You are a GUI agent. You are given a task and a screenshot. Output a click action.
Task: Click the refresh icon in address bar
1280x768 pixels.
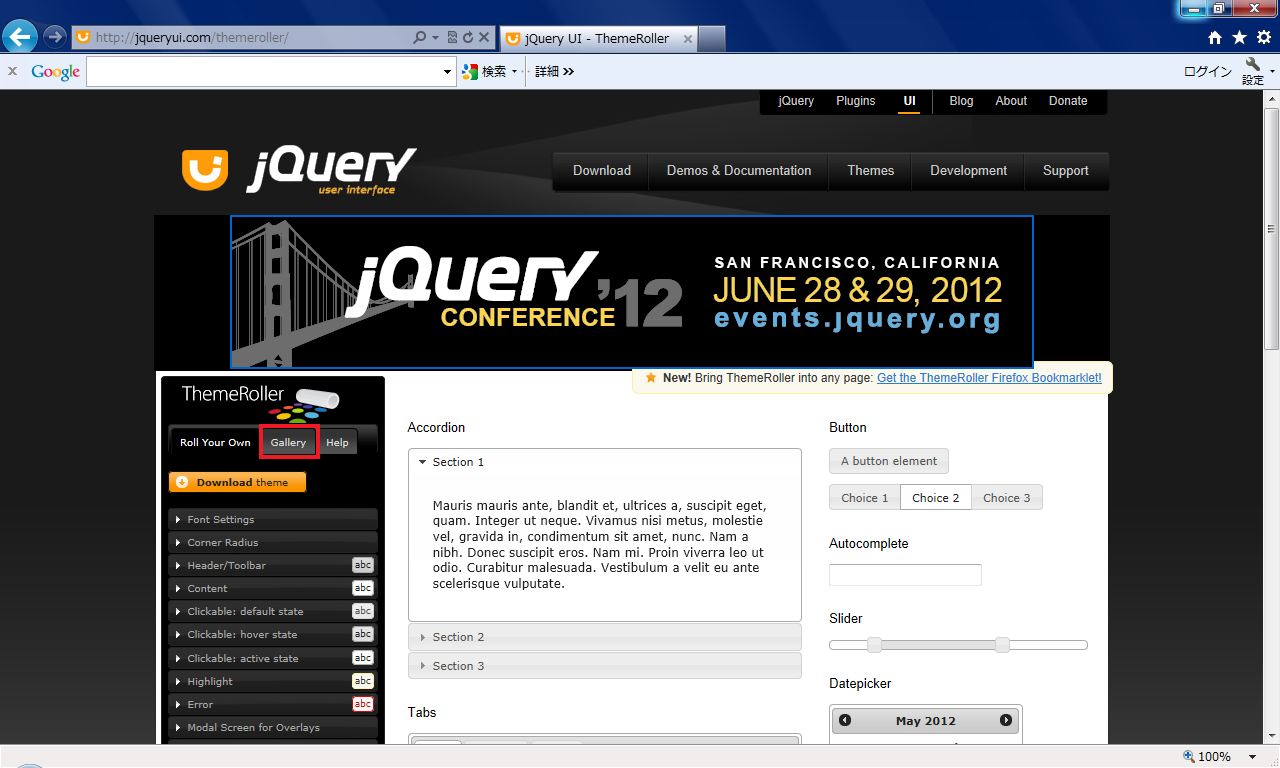468,38
